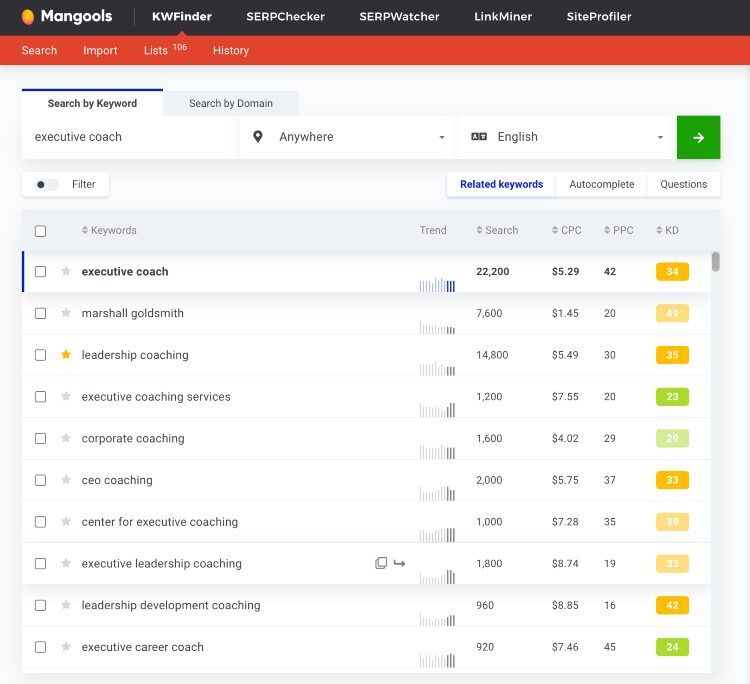Viewport: 750px width, 684px height.
Task: Check the corporate coaching row checkbox
Action: pos(41,438)
